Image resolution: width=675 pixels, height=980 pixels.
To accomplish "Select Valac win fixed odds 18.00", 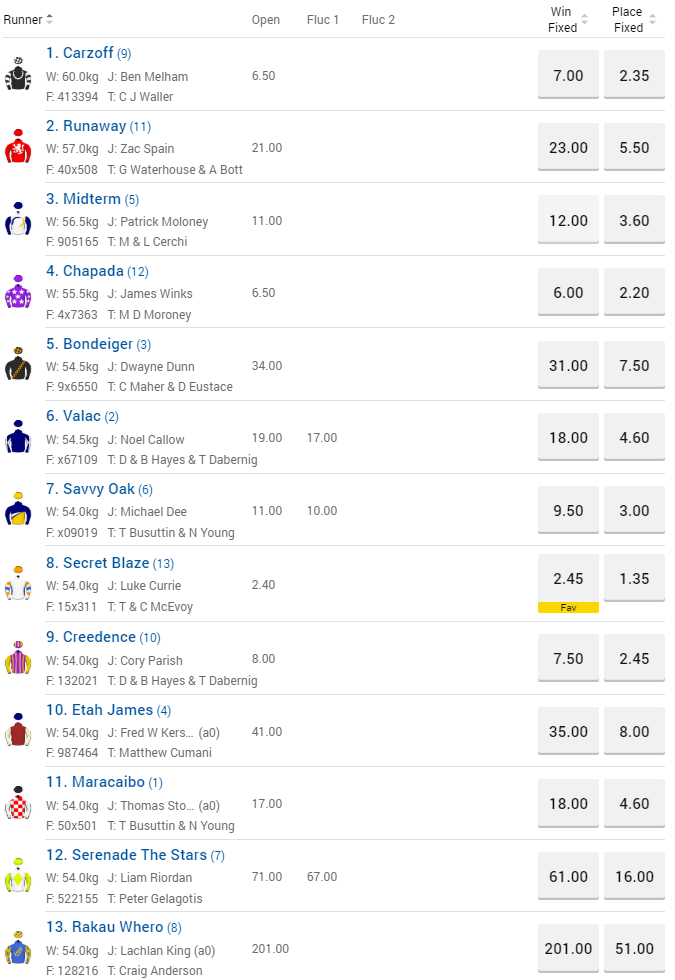I will click(x=568, y=438).
